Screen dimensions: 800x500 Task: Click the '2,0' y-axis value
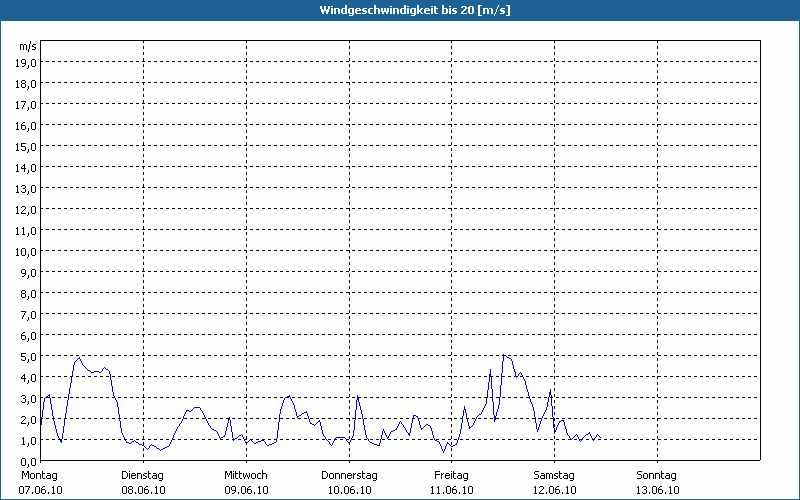pyautogui.click(x=29, y=420)
